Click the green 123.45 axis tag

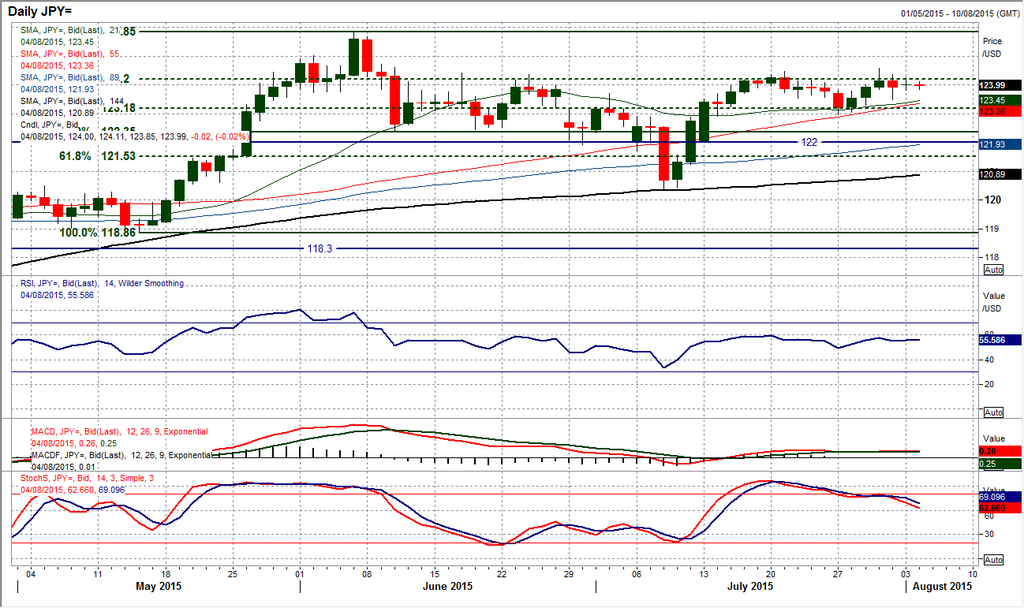1000,100
